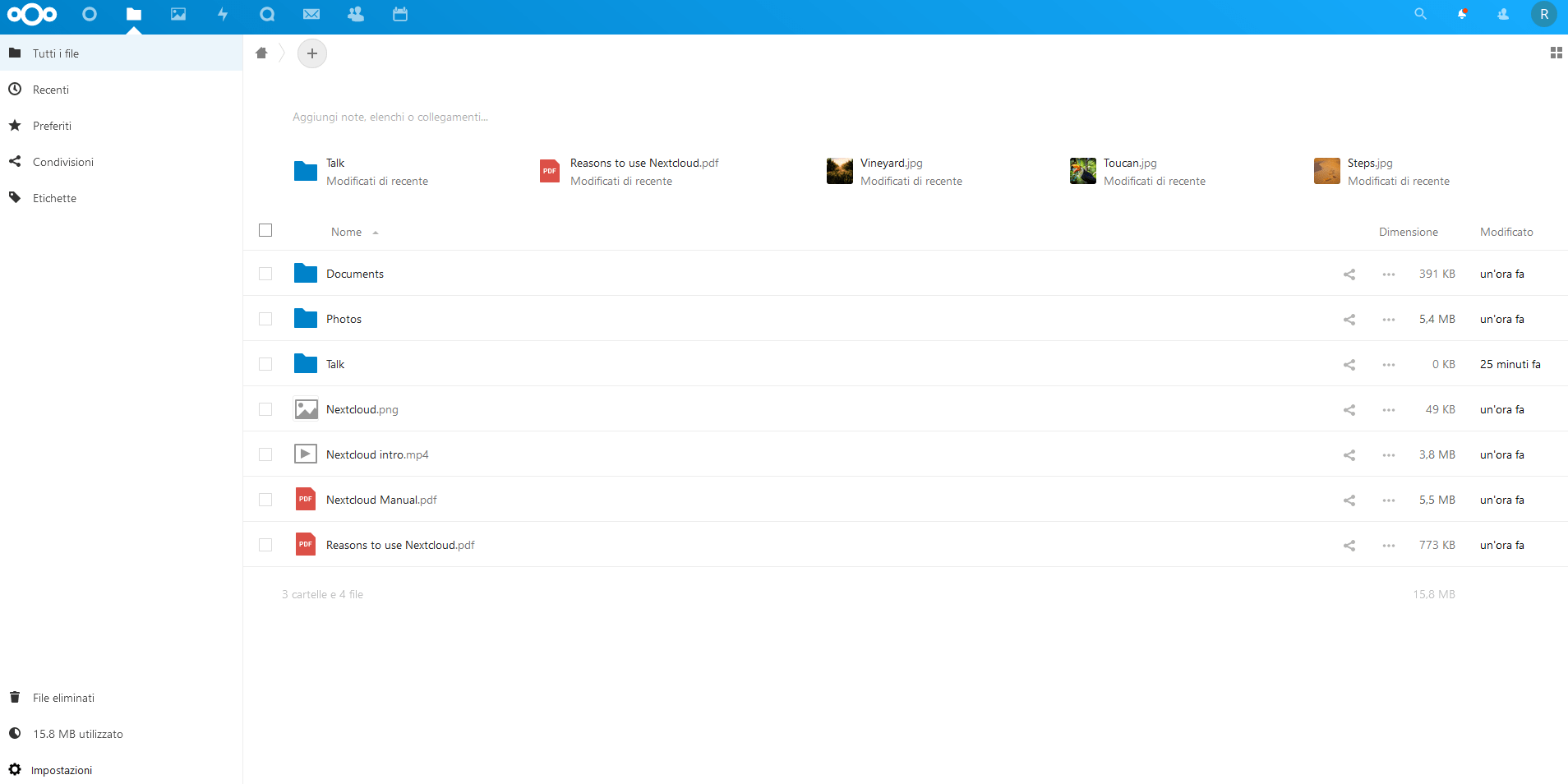The image size is (1568, 784).
Task: Open the Contacts app
Action: pyautogui.click(x=356, y=14)
